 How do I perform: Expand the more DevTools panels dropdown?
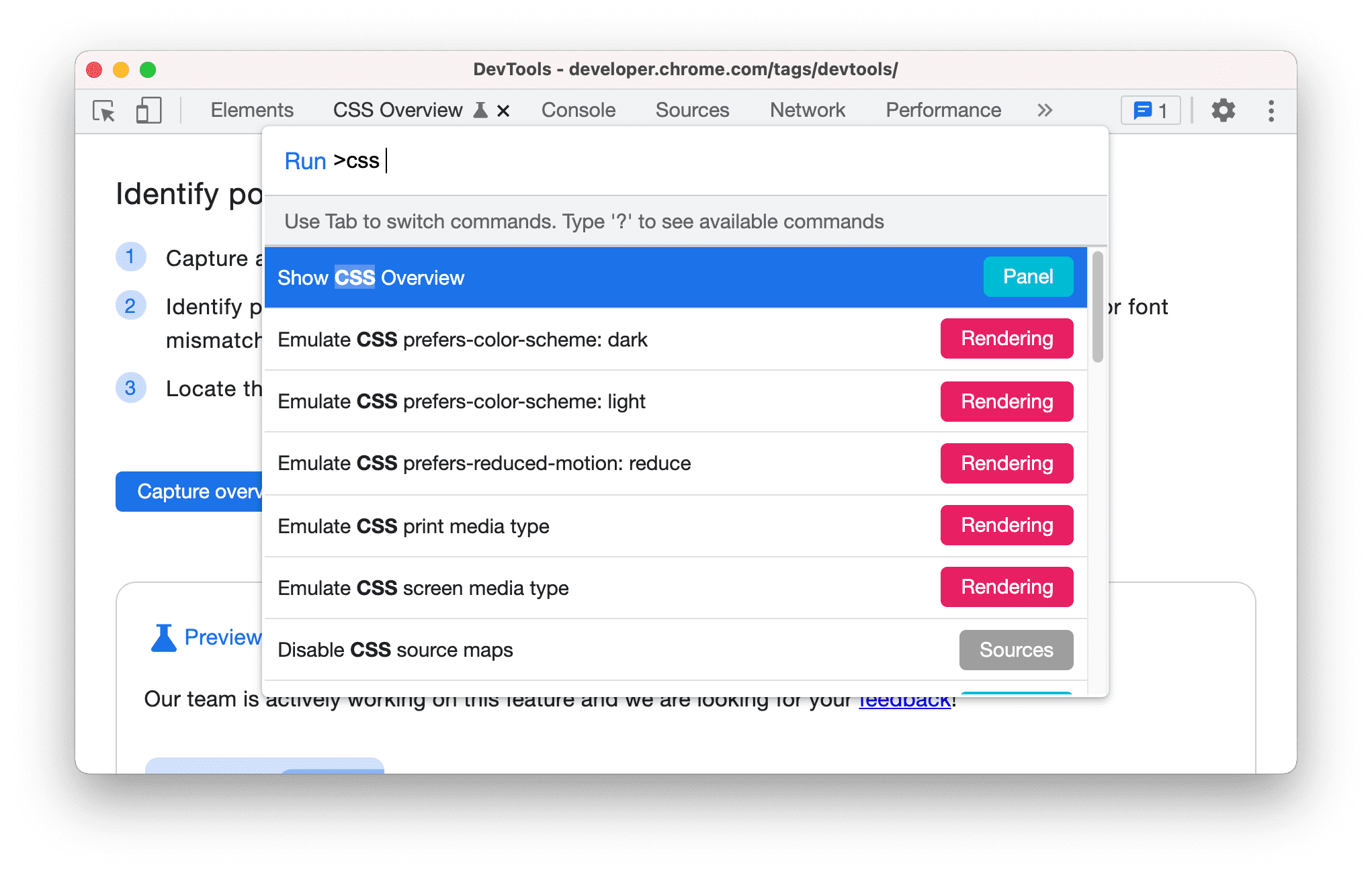1043,110
